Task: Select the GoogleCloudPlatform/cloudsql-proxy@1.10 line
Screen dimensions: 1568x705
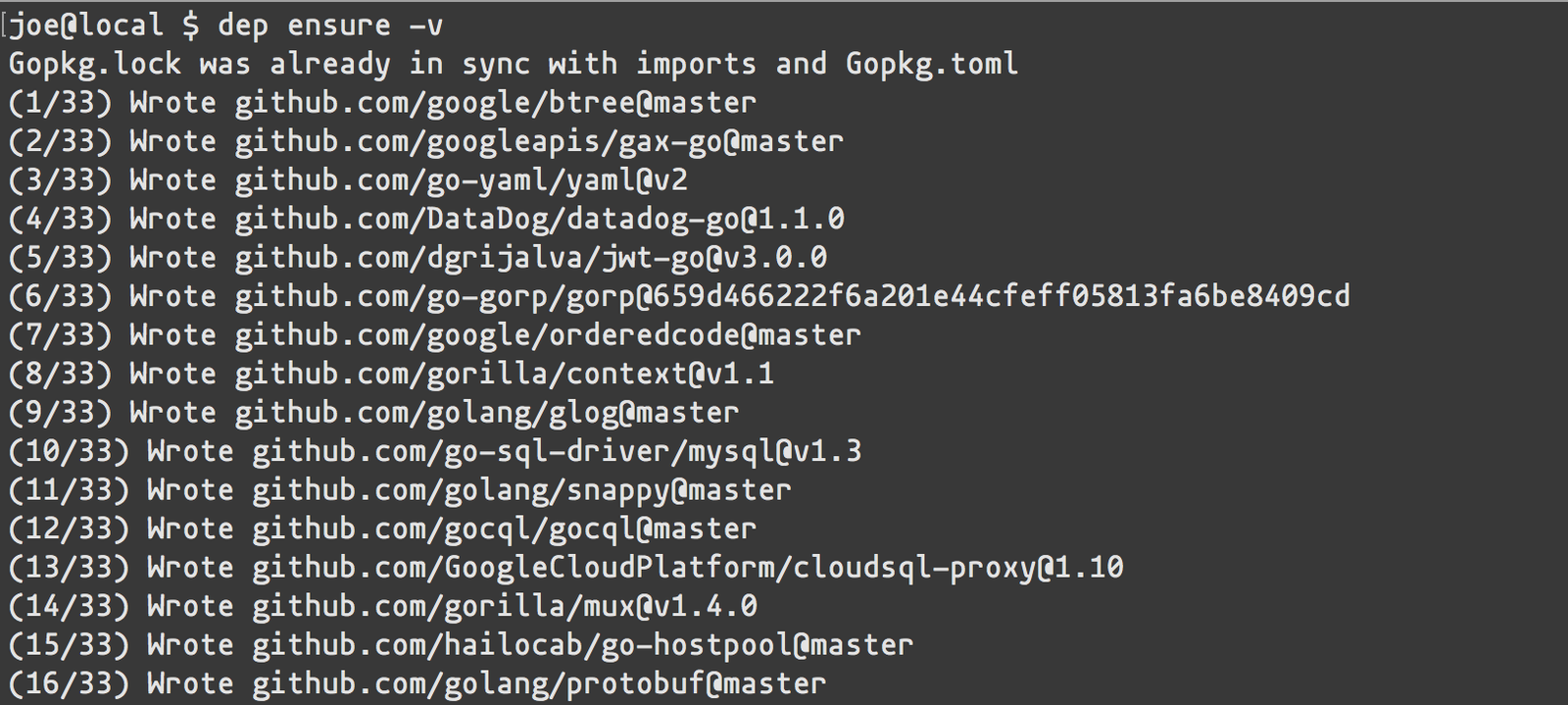Action: click(x=565, y=568)
